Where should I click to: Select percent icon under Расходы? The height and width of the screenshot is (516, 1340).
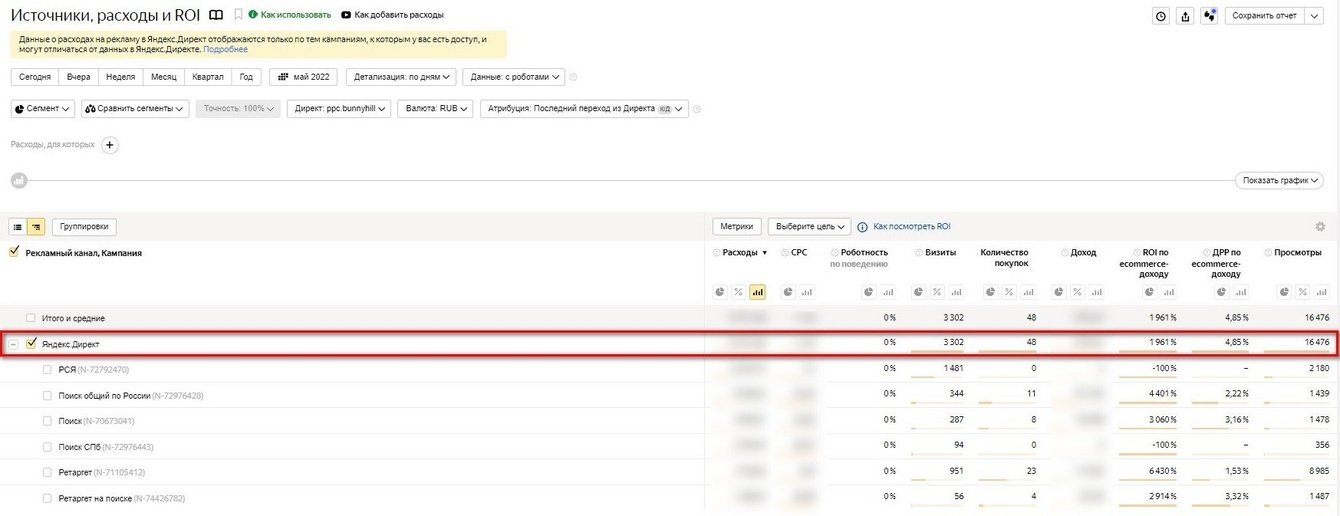738,292
